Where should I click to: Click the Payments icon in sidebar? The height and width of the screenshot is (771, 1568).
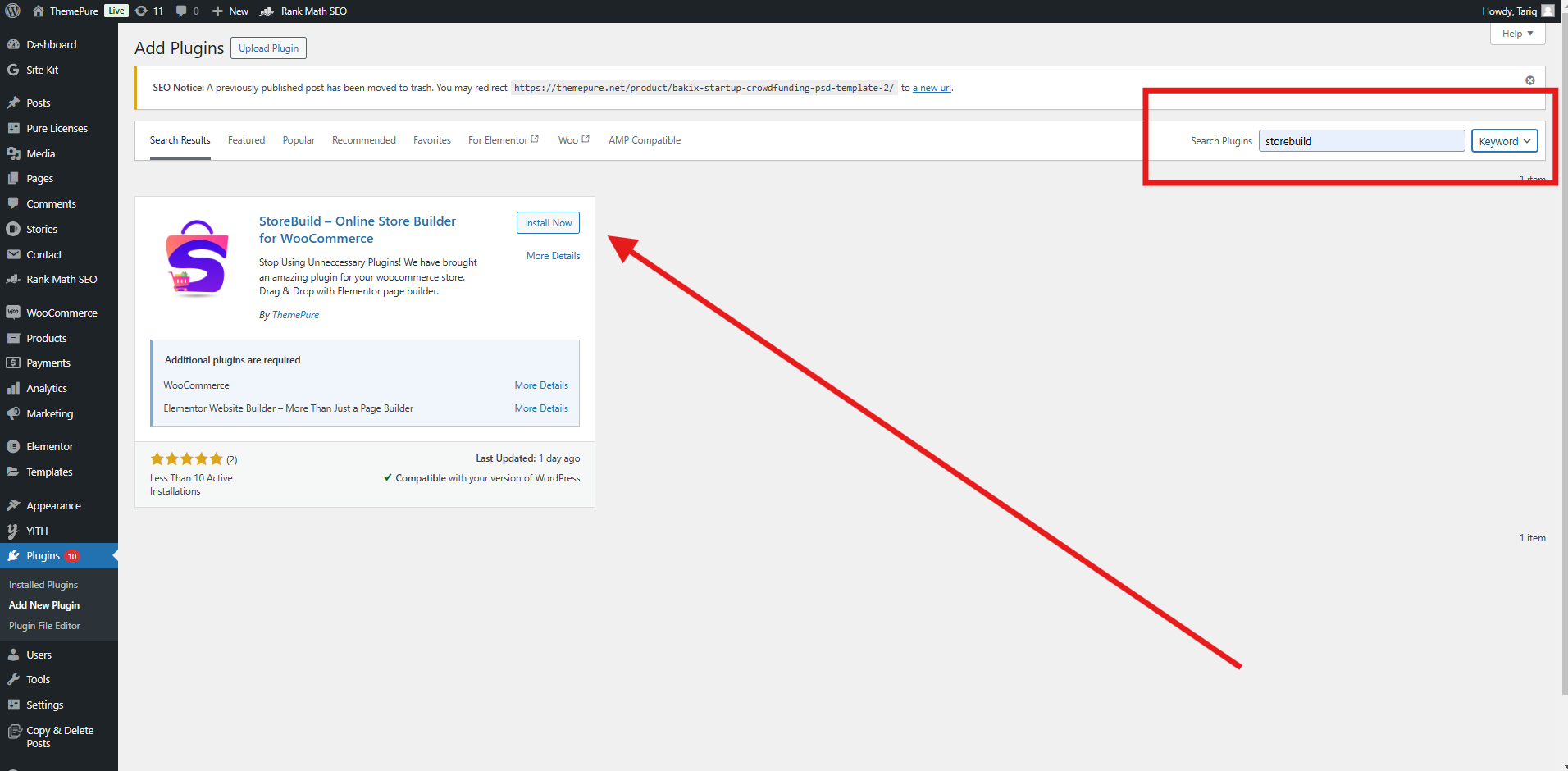[x=13, y=363]
